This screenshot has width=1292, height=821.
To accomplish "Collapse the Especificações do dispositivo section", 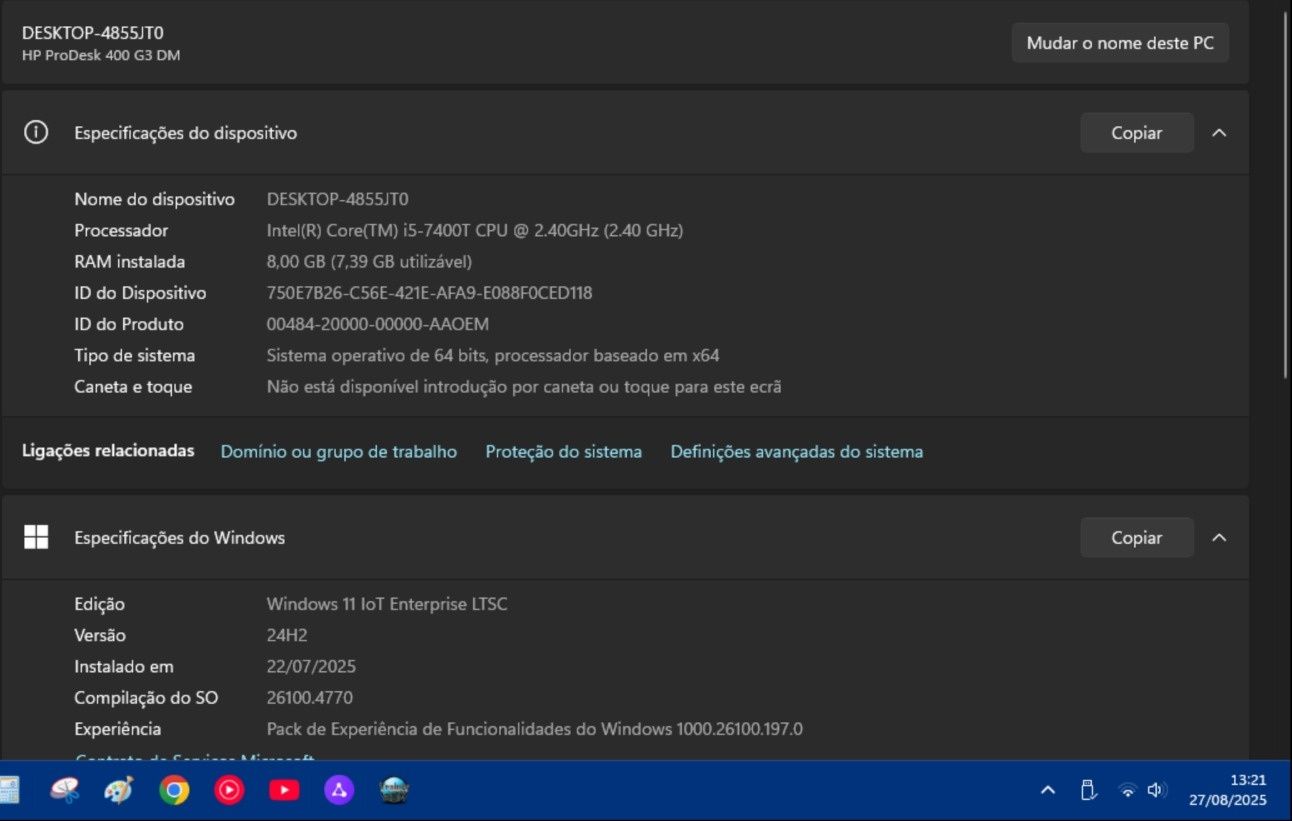I will coord(1219,133).
